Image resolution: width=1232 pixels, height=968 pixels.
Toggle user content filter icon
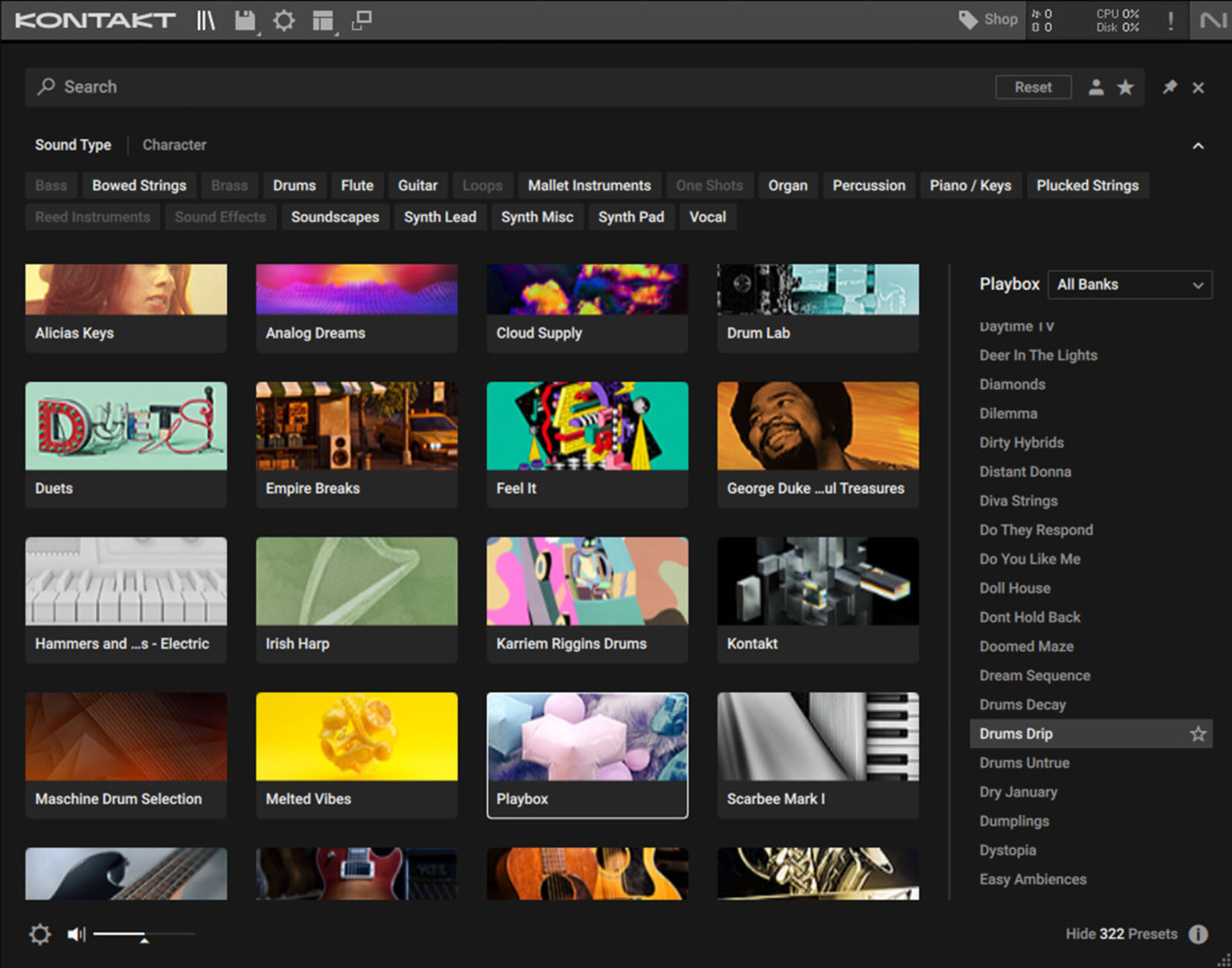tap(1096, 87)
